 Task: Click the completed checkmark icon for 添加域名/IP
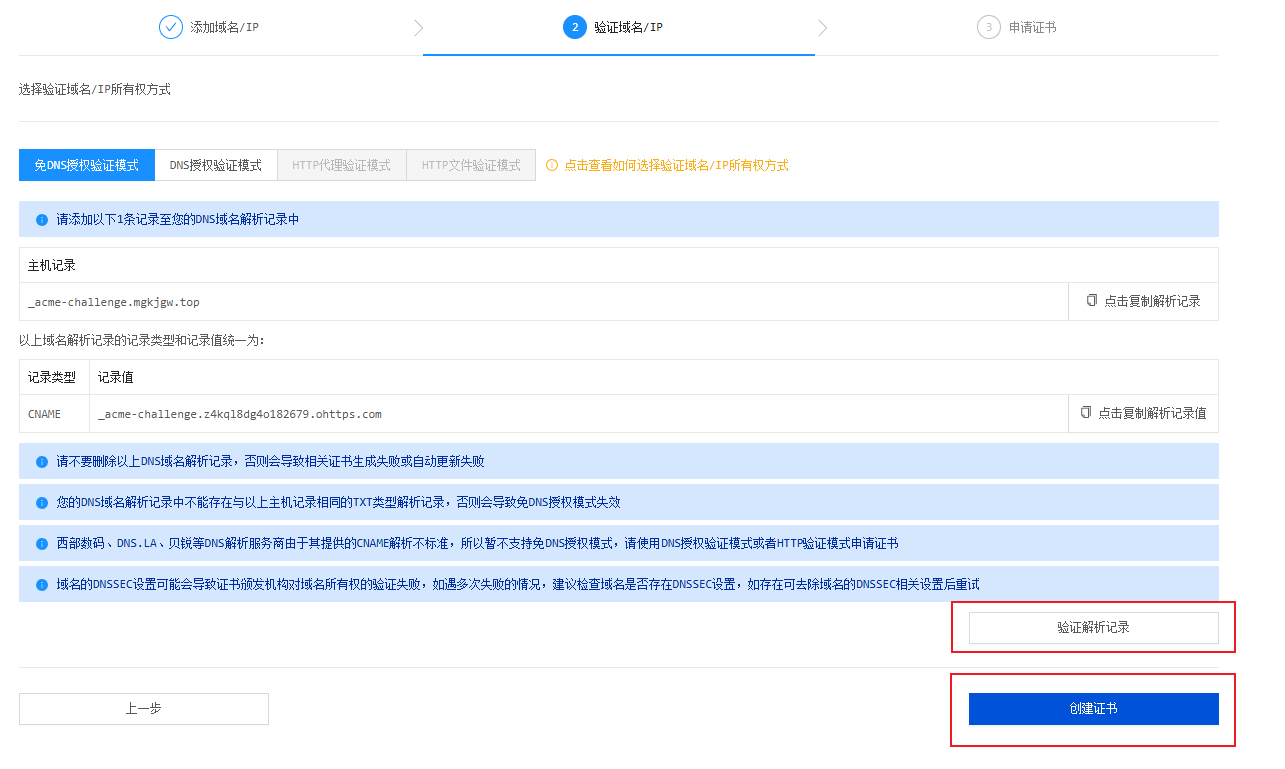(171, 27)
